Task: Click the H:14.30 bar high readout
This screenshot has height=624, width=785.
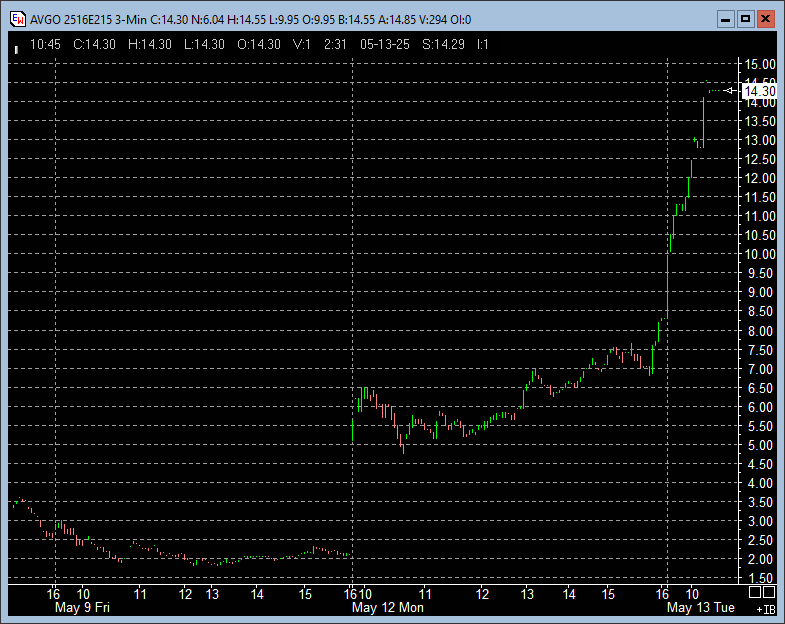Action: [x=150, y=45]
